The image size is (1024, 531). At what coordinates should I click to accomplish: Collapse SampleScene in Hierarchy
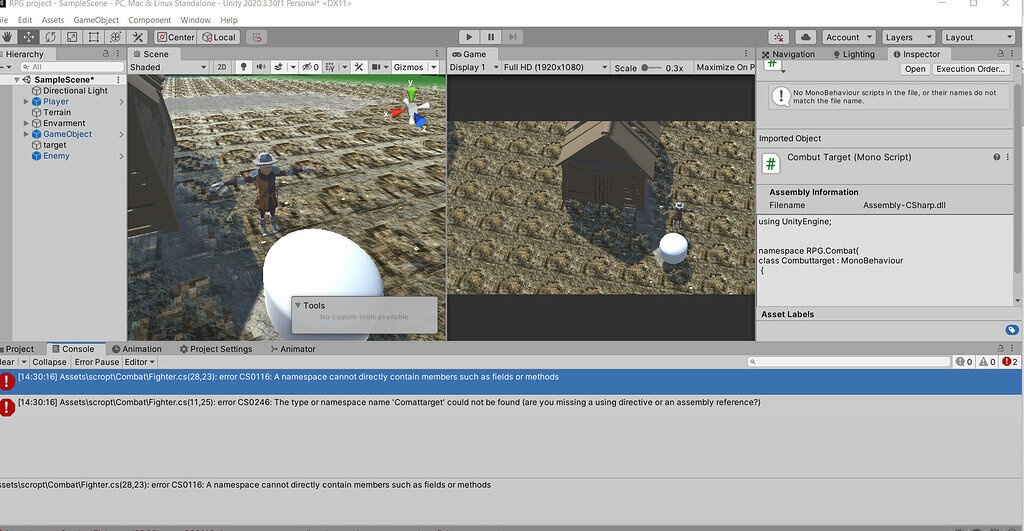click(x=16, y=80)
